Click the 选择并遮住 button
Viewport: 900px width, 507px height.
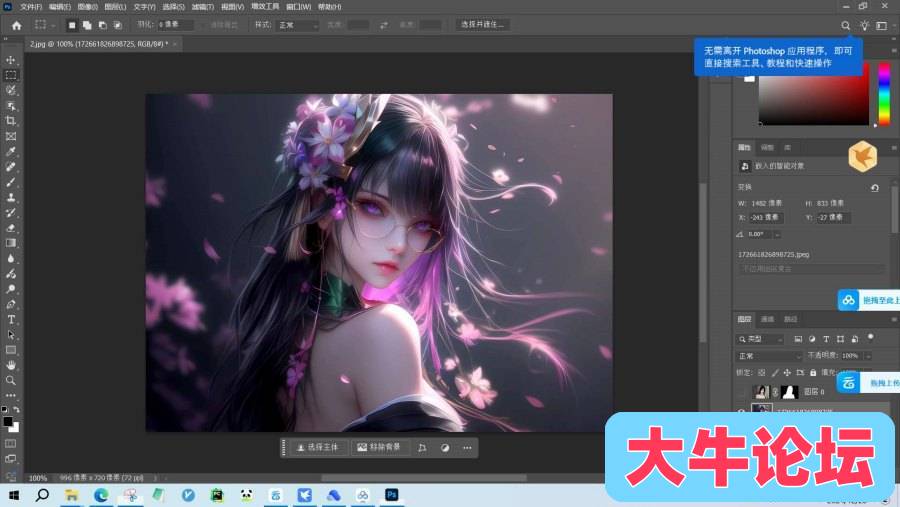click(x=482, y=25)
